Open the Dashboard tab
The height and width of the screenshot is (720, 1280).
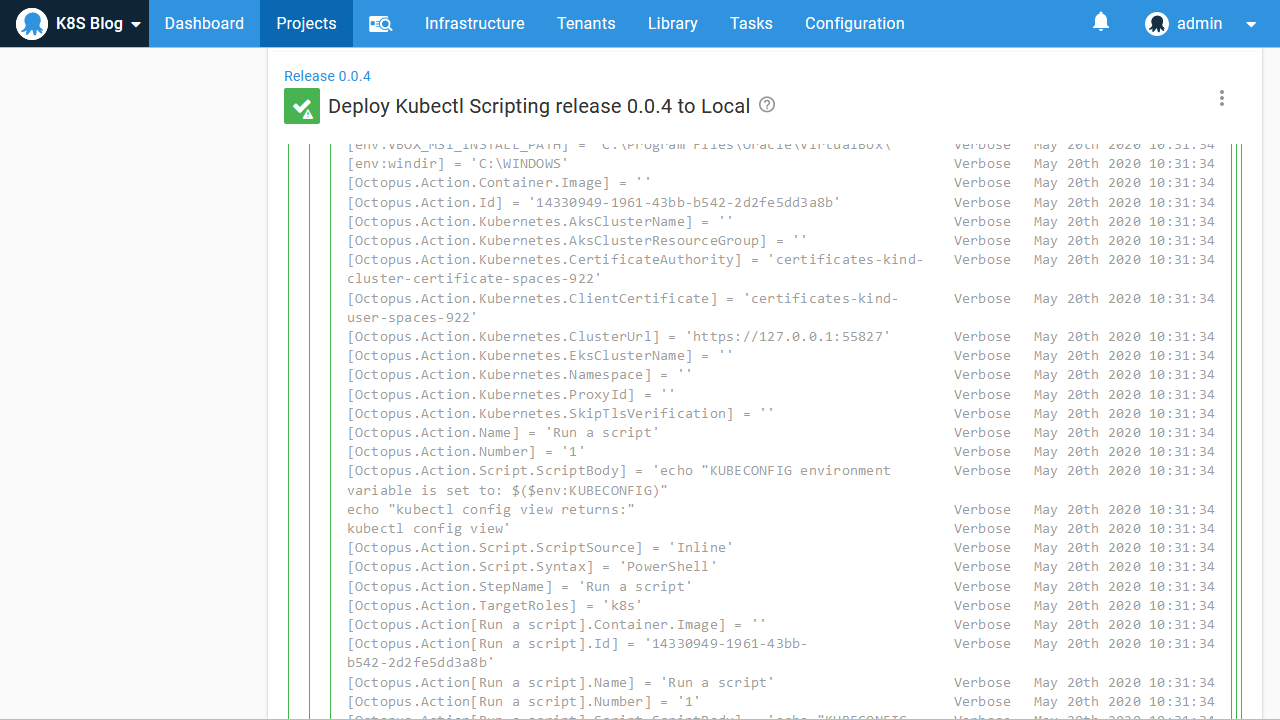pyautogui.click(x=204, y=24)
